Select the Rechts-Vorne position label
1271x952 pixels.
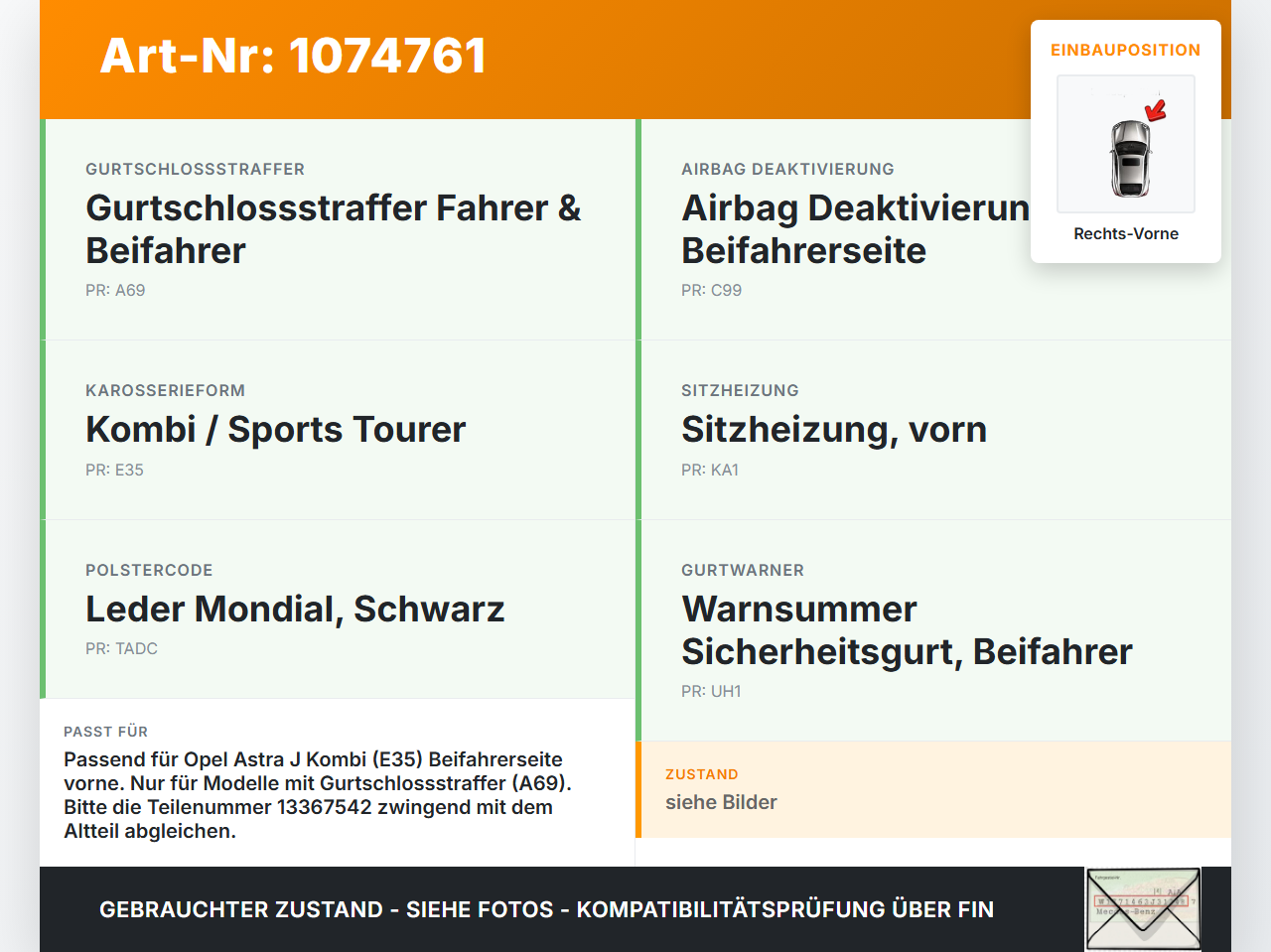click(x=1126, y=233)
